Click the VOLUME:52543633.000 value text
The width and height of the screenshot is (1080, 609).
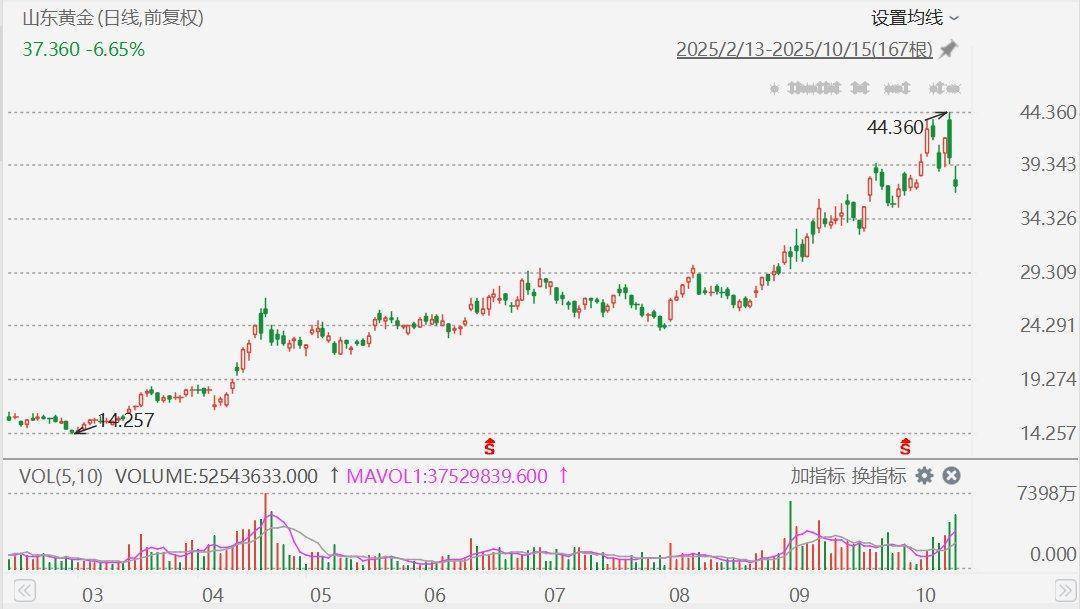[x=216, y=476]
